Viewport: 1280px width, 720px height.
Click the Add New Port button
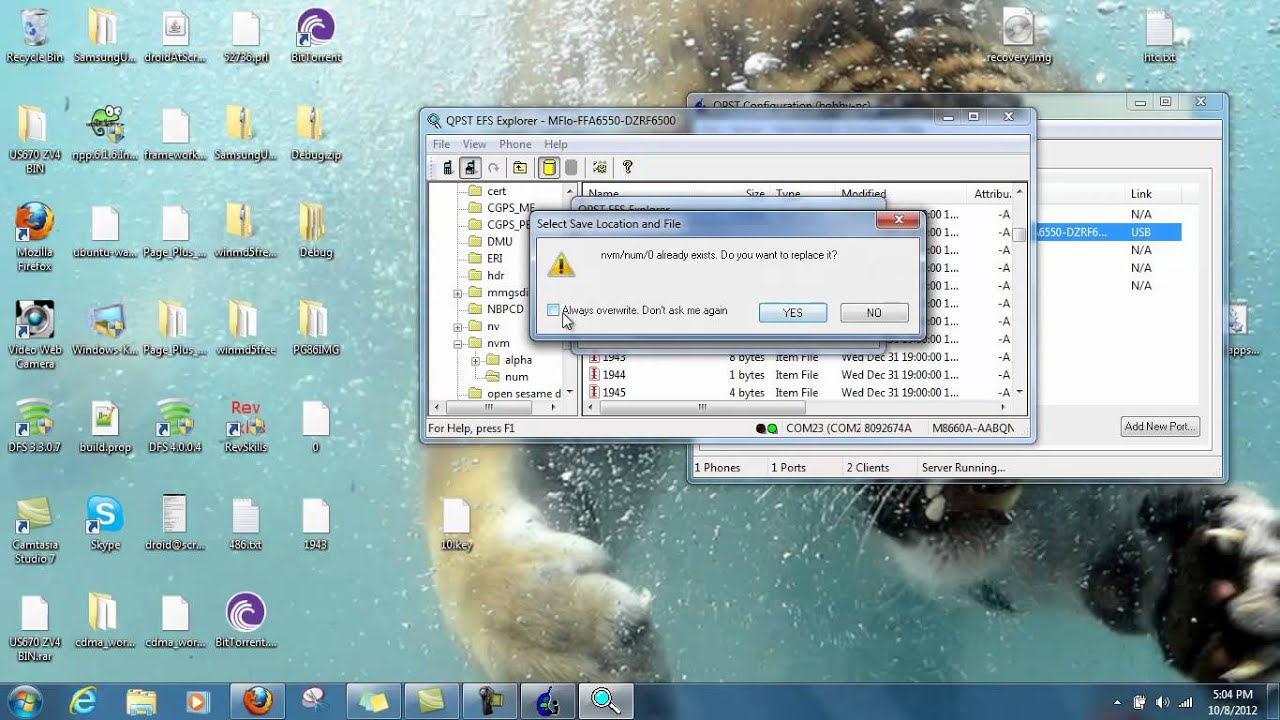click(x=1159, y=427)
